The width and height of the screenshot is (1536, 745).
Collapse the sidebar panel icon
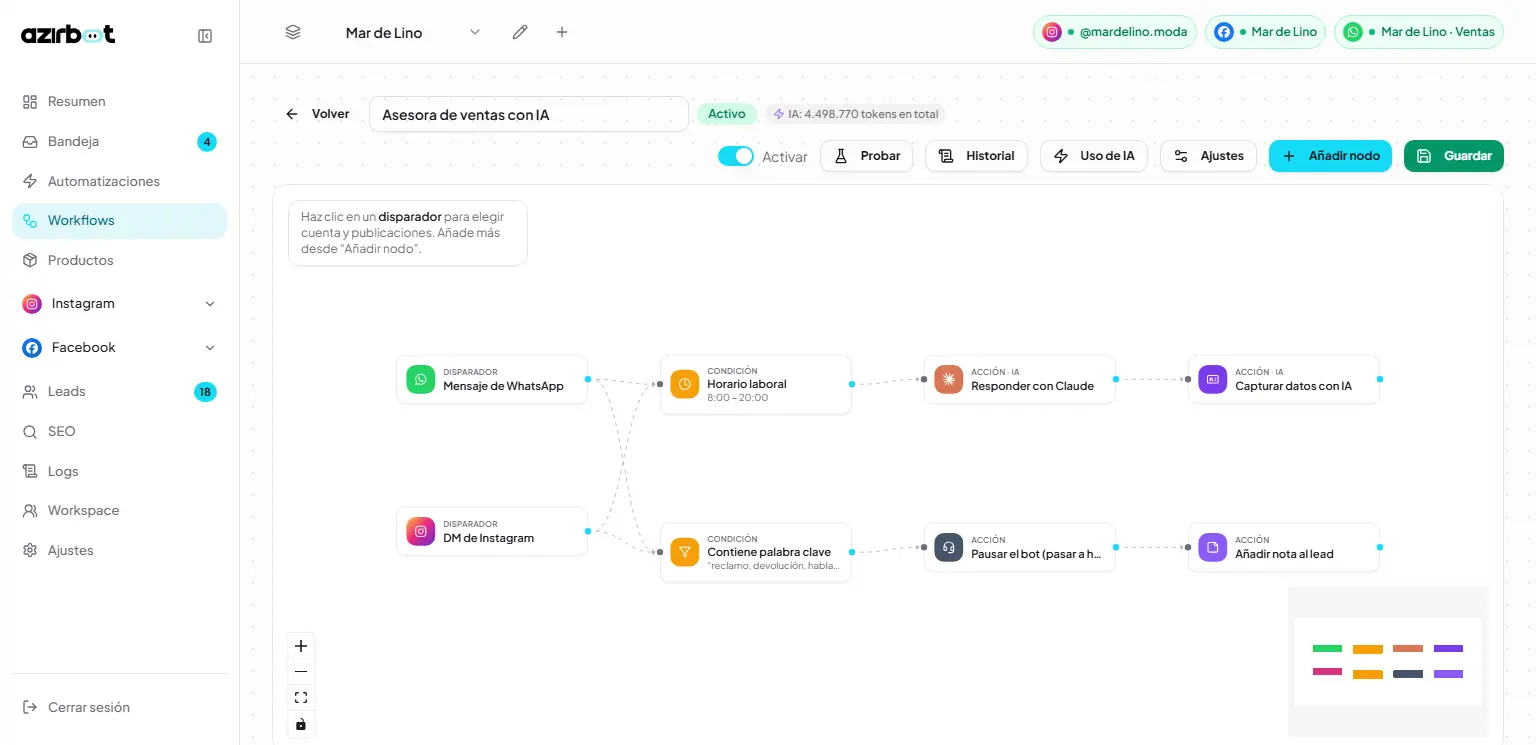click(205, 36)
